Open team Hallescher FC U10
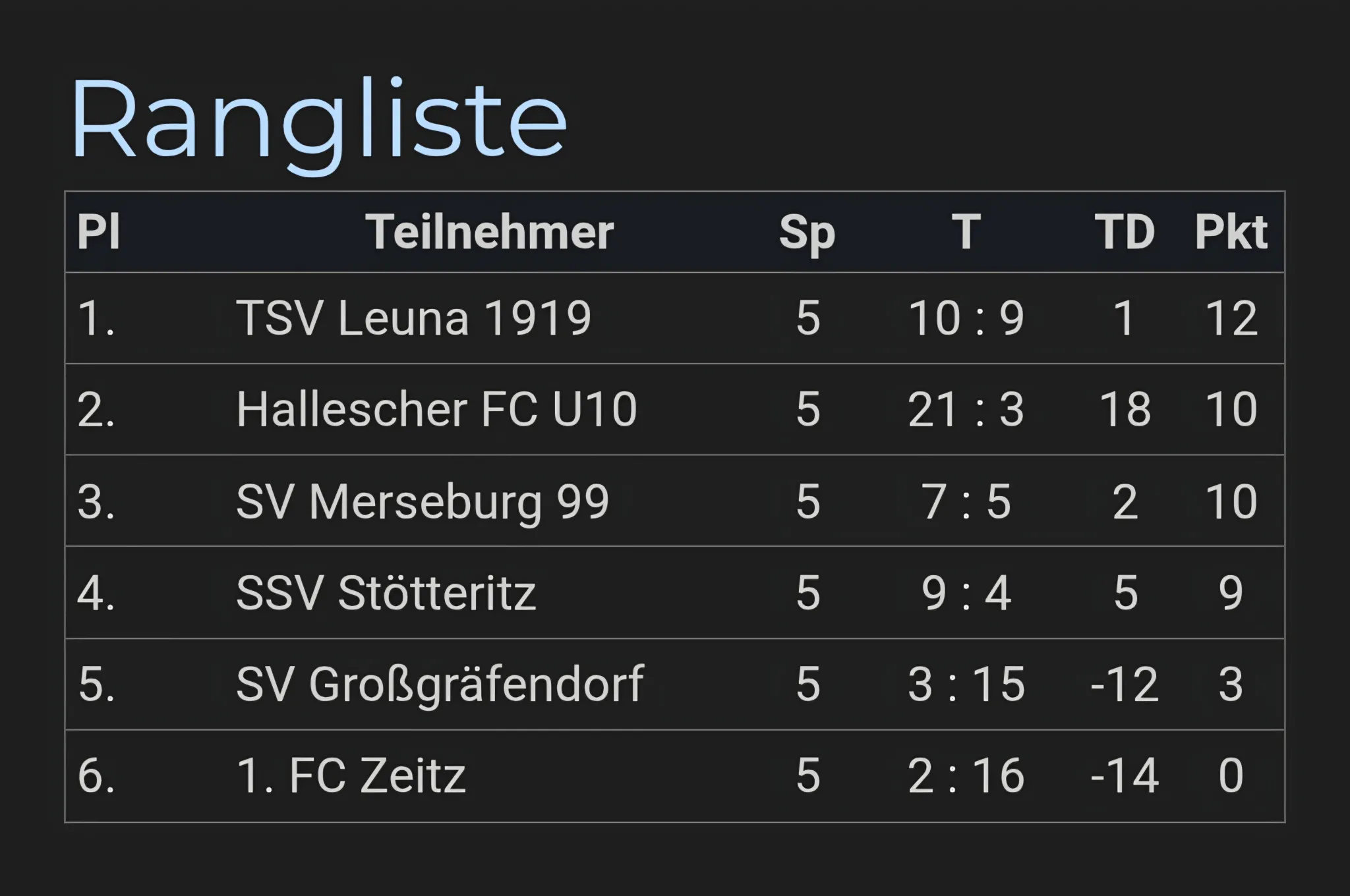The height and width of the screenshot is (896, 1350). click(x=436, y=409)
